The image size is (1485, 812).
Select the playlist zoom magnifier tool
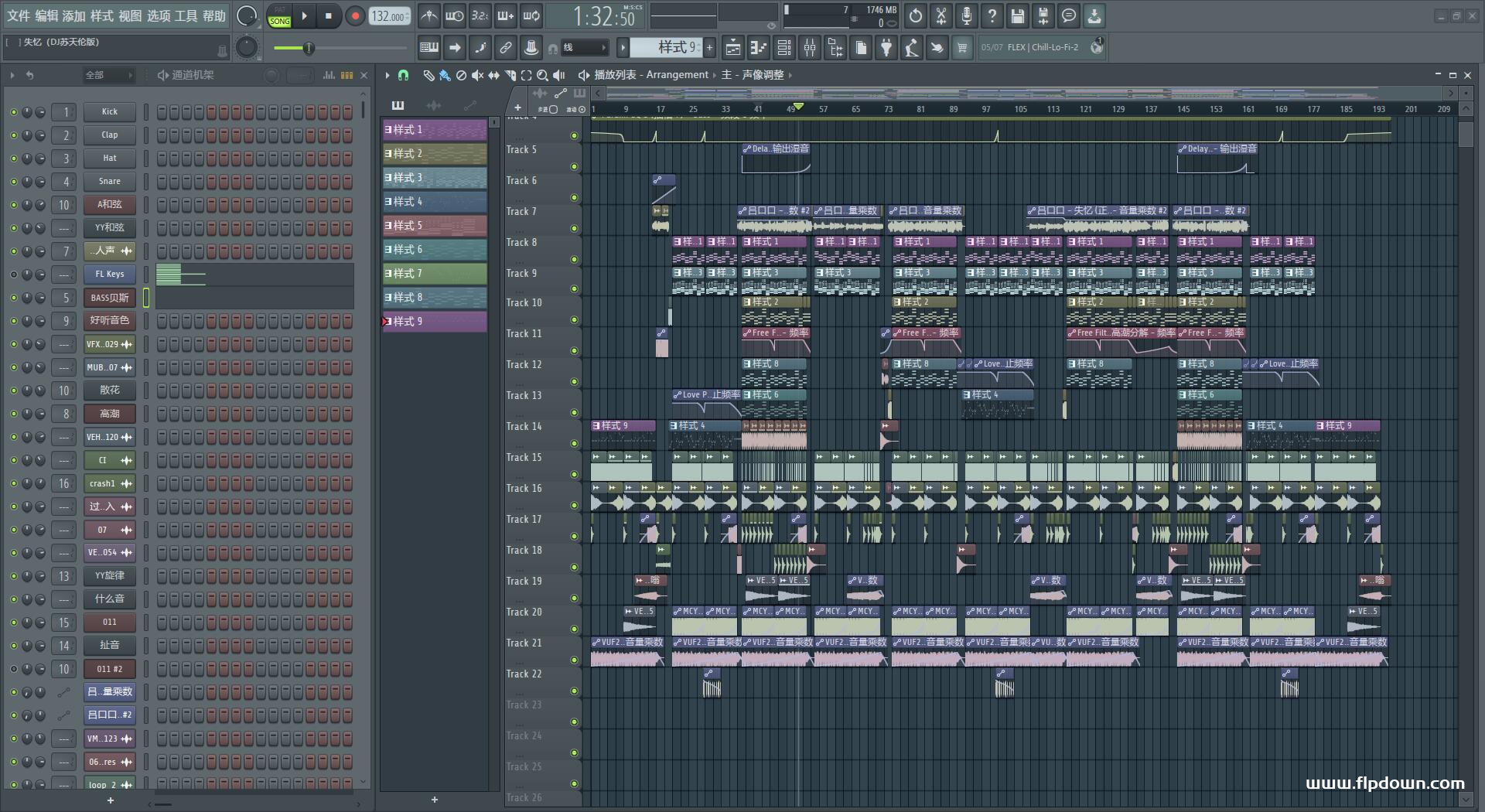(542, 75)
